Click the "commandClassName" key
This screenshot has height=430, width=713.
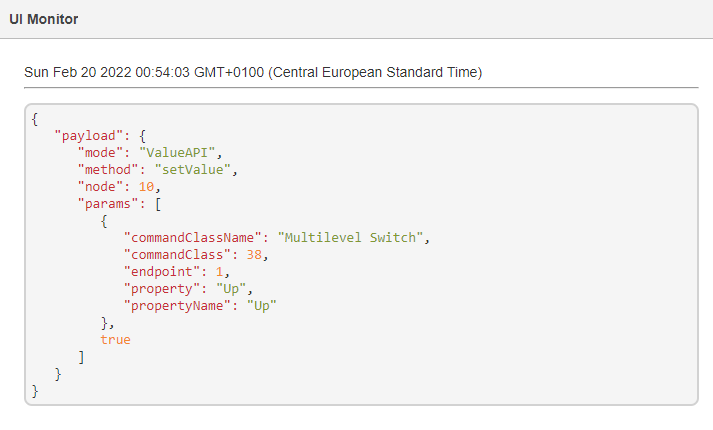coord(192,238)
